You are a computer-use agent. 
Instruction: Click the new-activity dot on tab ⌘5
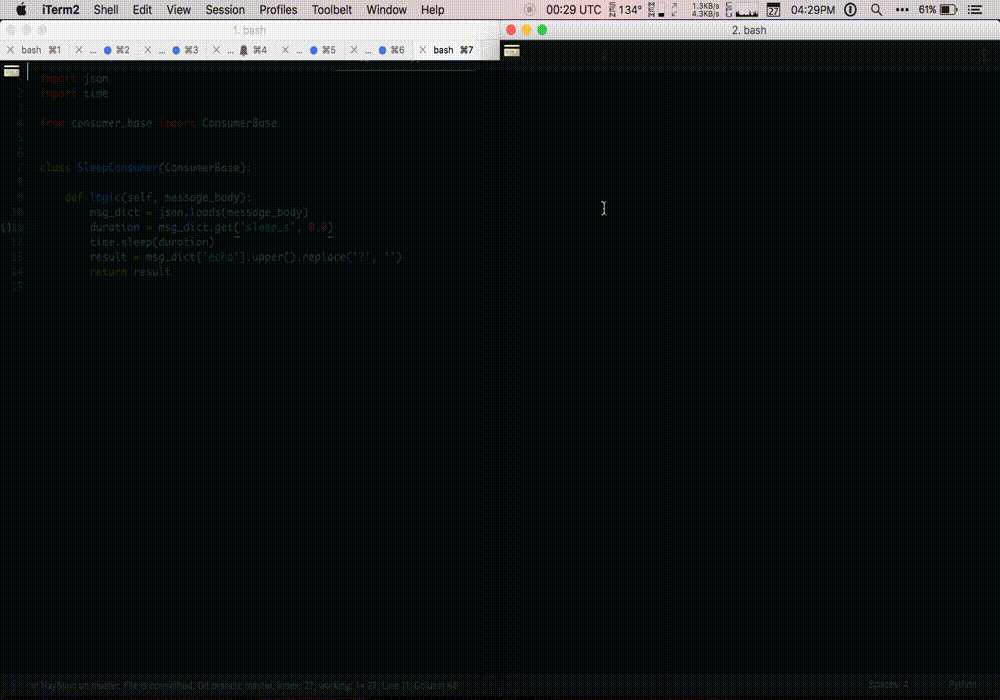(314, 50)
